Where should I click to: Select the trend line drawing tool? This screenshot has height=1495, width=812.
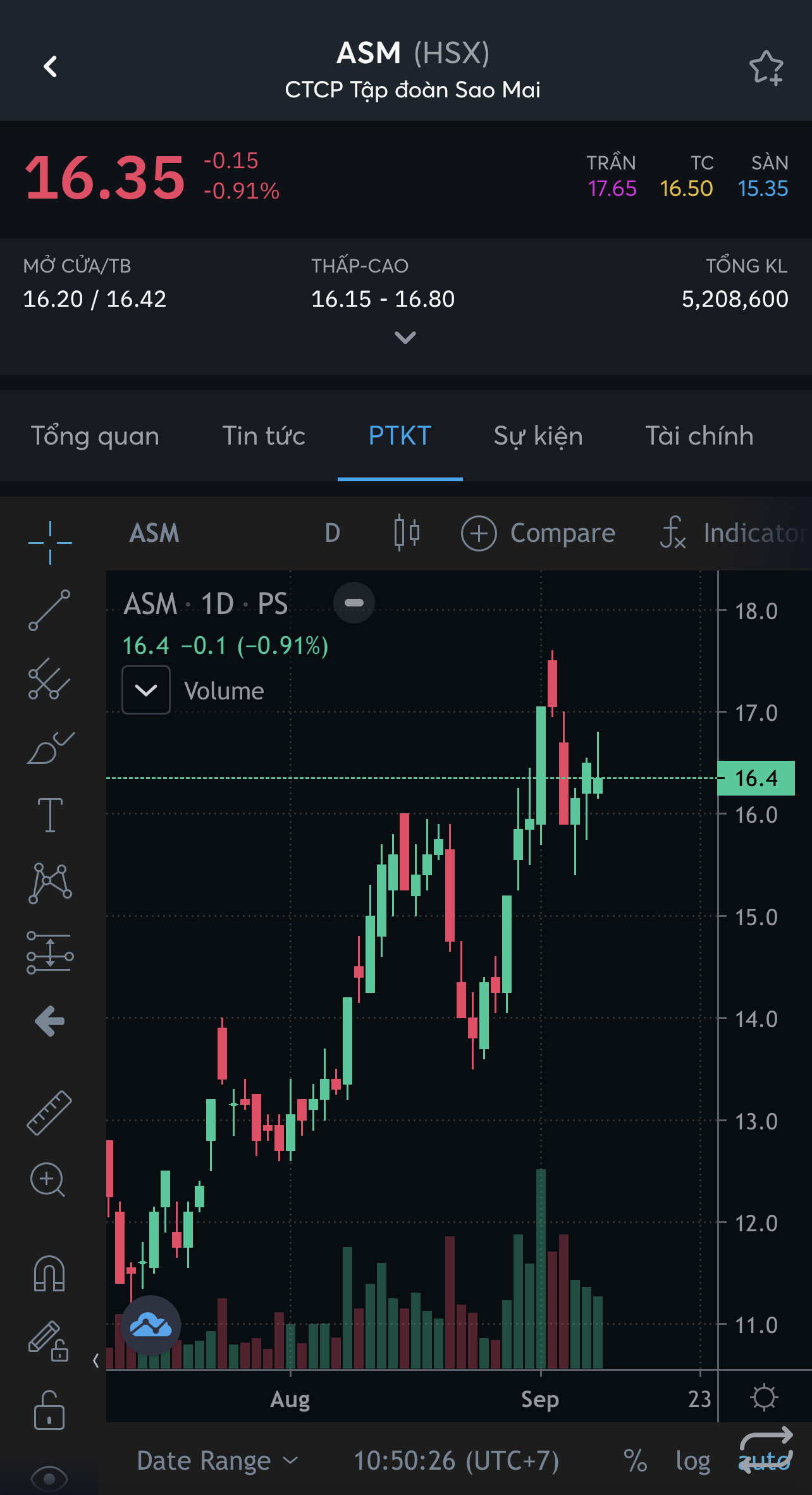click(x=49, y=610)
